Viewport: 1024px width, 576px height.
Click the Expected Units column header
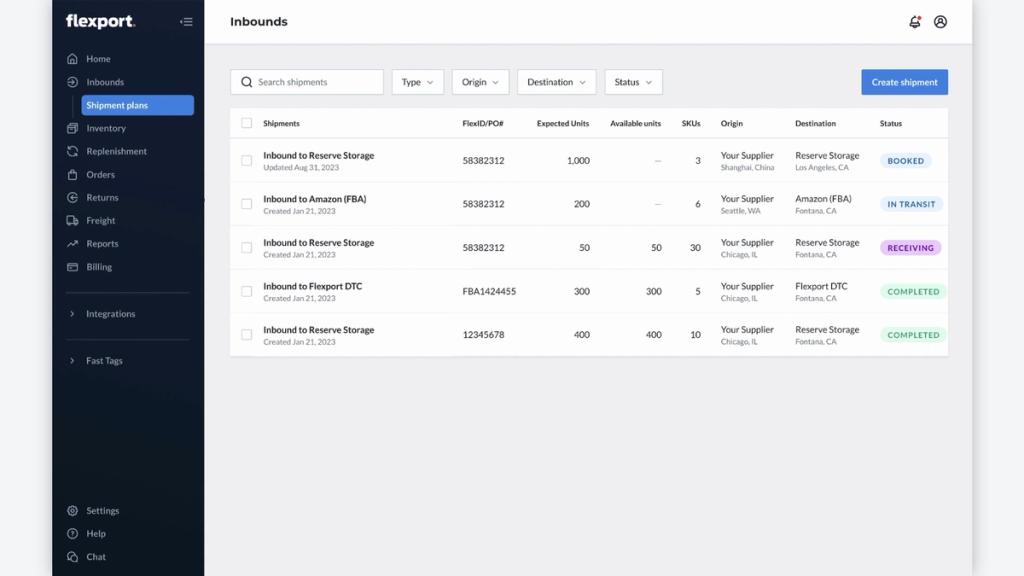[563, 123]
